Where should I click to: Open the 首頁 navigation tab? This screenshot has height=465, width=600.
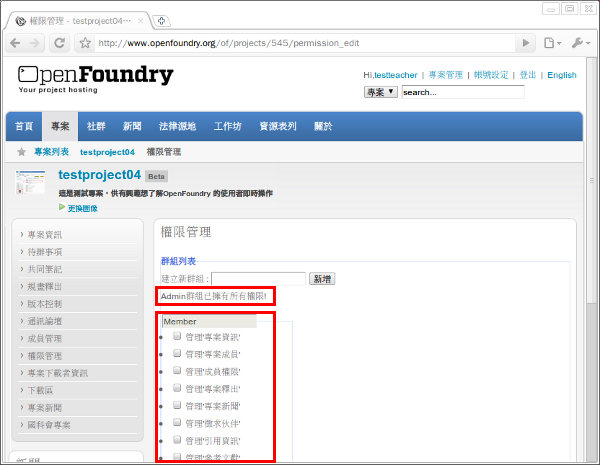tap(24, 126)
